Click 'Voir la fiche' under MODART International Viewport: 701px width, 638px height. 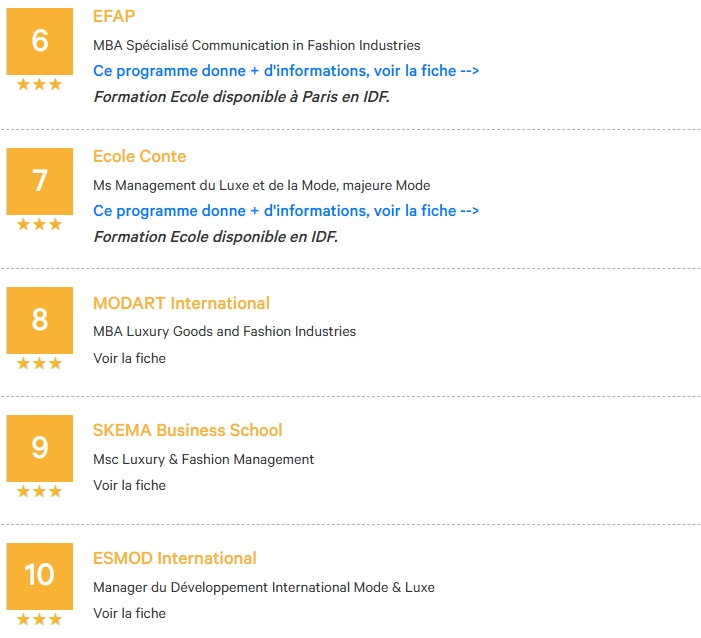click(130, 358)
